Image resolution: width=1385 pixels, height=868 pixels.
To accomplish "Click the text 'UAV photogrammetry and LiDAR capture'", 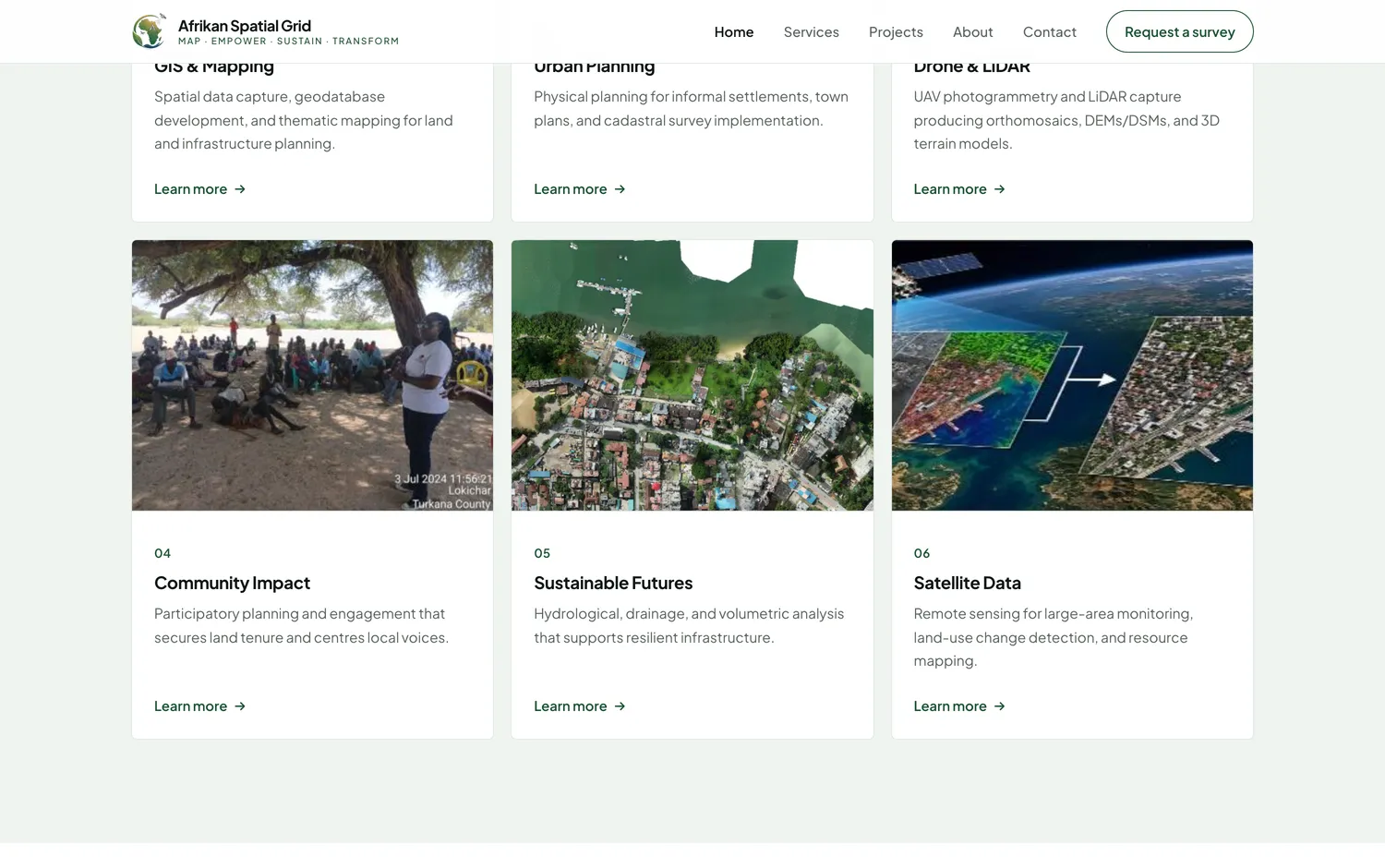I will tap(1047, 97).
